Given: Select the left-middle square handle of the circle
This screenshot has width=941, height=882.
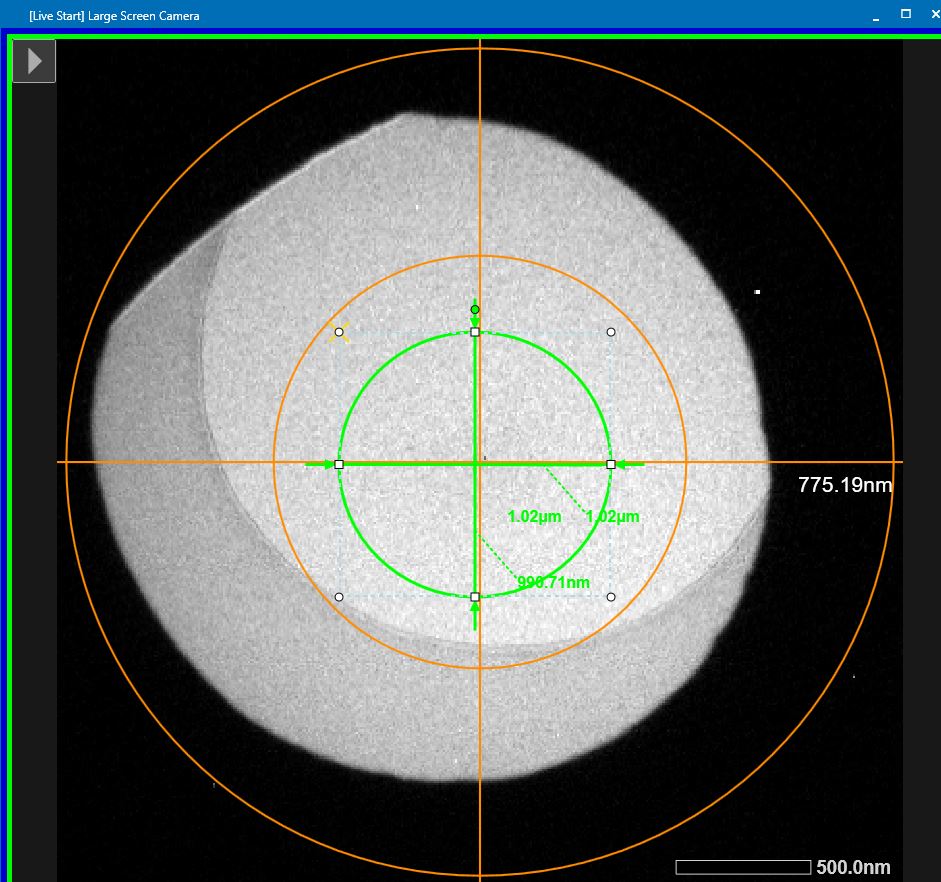Looking at the screenshot, I should tap(339, 464).
